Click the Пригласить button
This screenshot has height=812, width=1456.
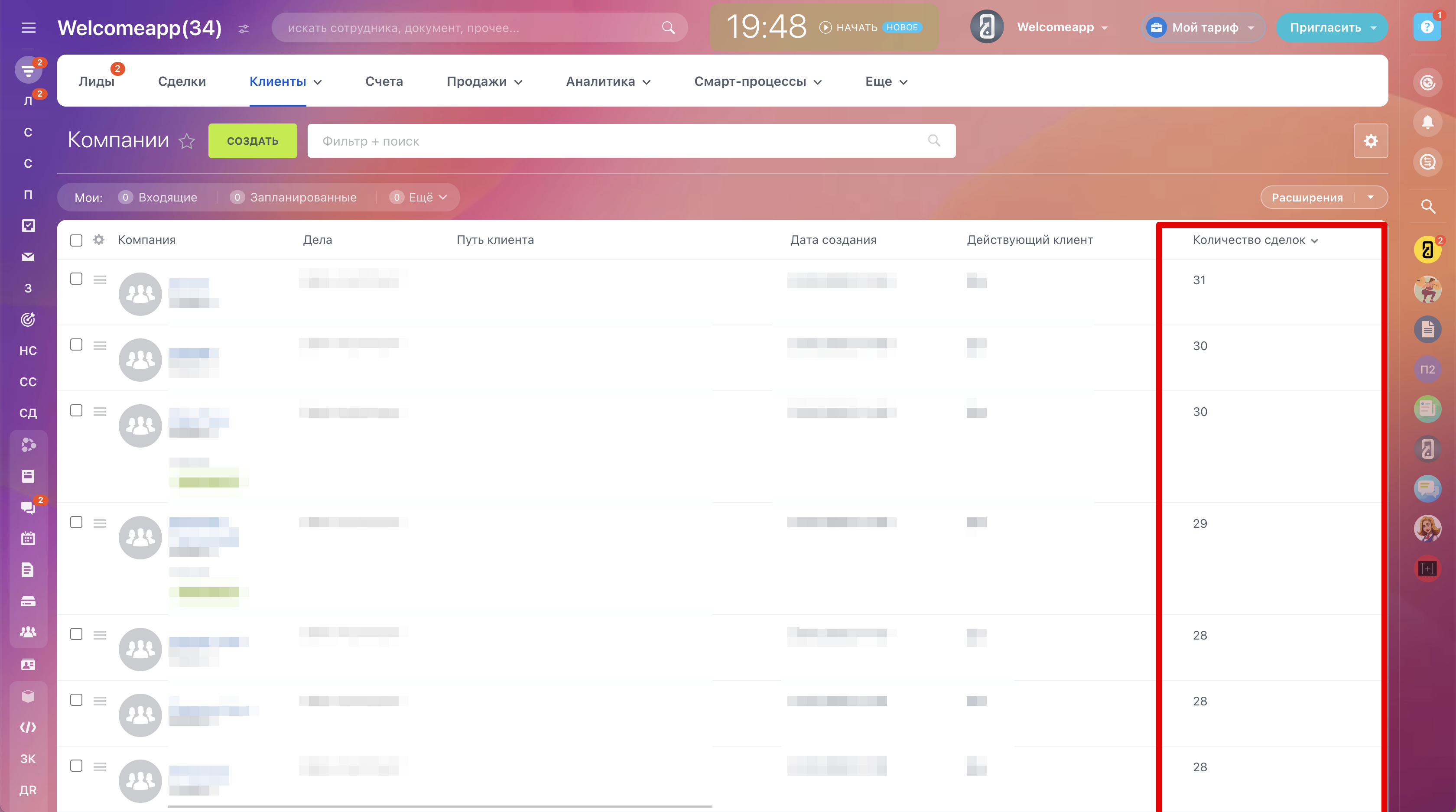(1325, 28)
